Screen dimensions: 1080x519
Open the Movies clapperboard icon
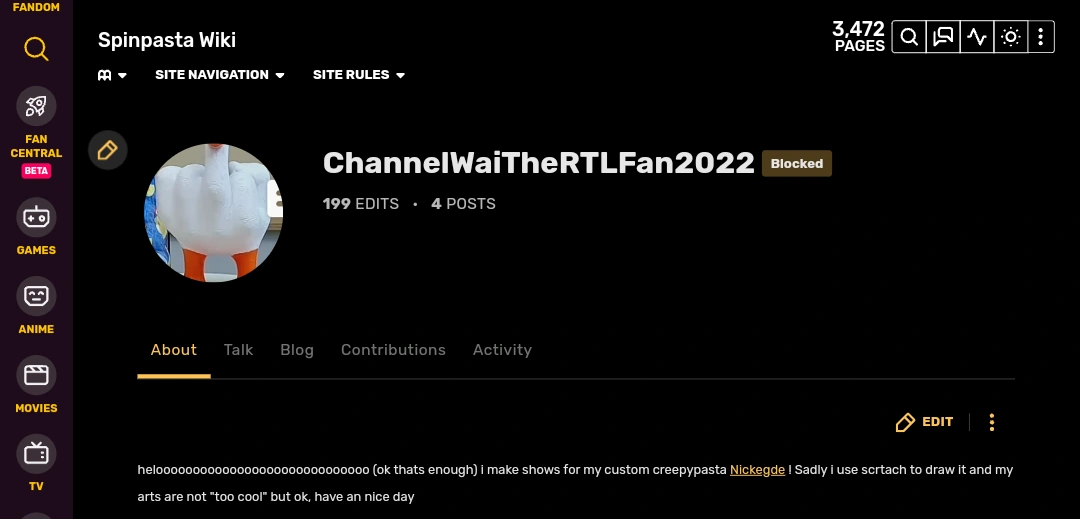point(36,375)
